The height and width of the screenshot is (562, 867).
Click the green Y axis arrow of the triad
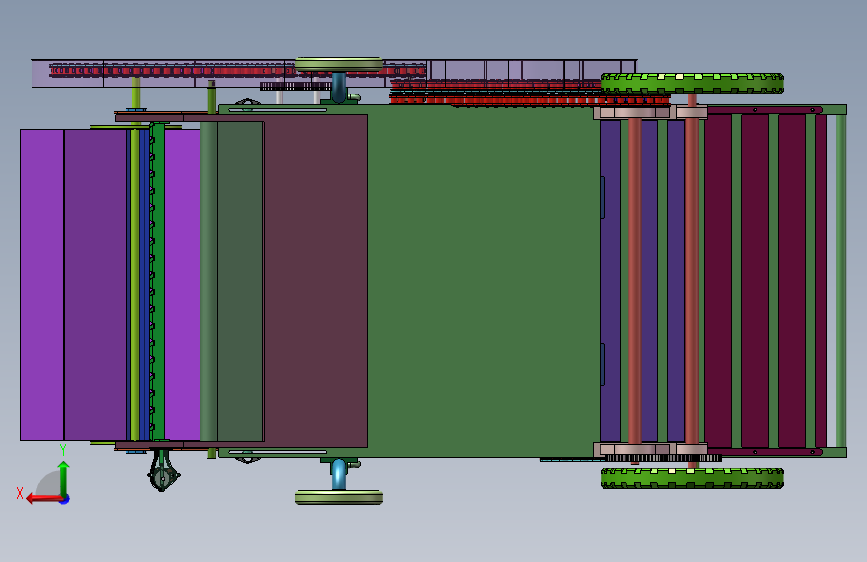[64, 478]
